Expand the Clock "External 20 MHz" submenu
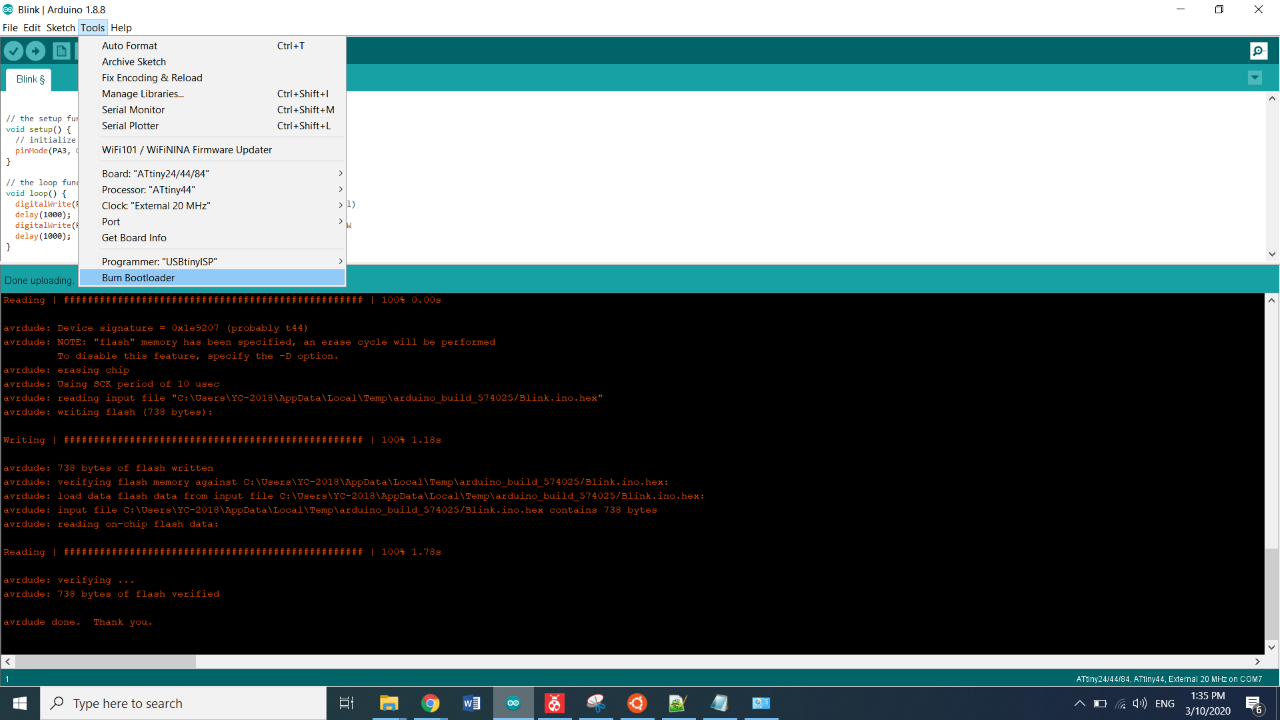The height and width of the screenshot is (720, 1280). 212,206
